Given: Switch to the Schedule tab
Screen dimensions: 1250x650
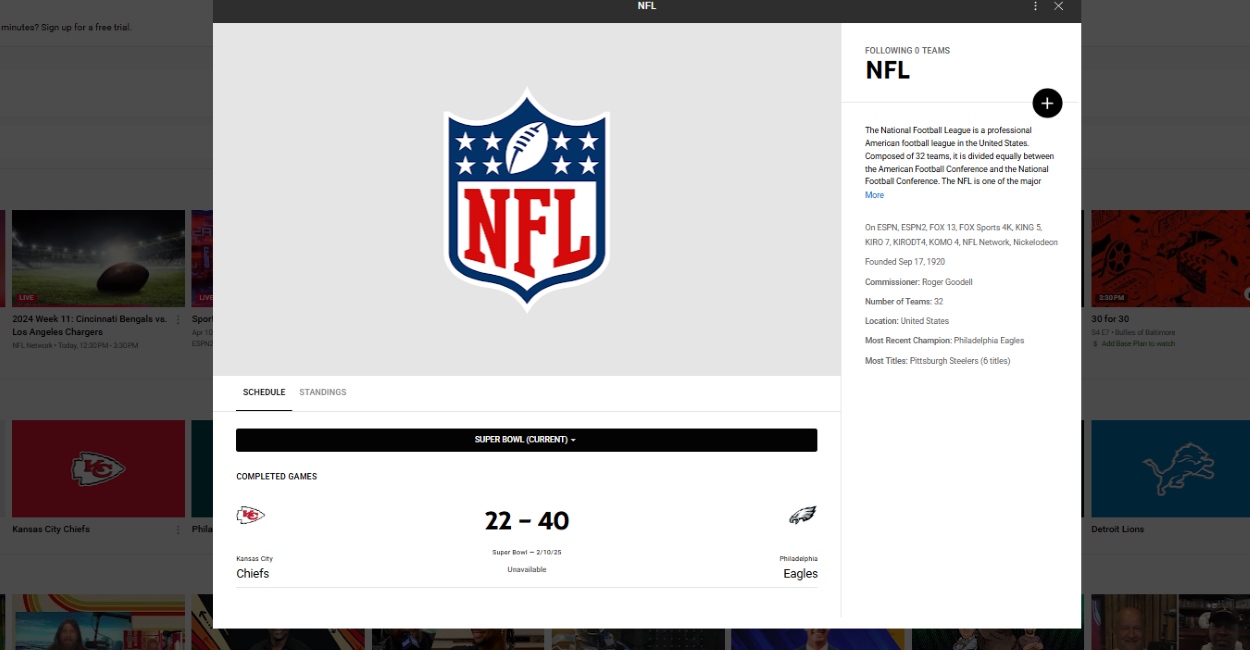Looking at the screenshot, I should 264,392.
